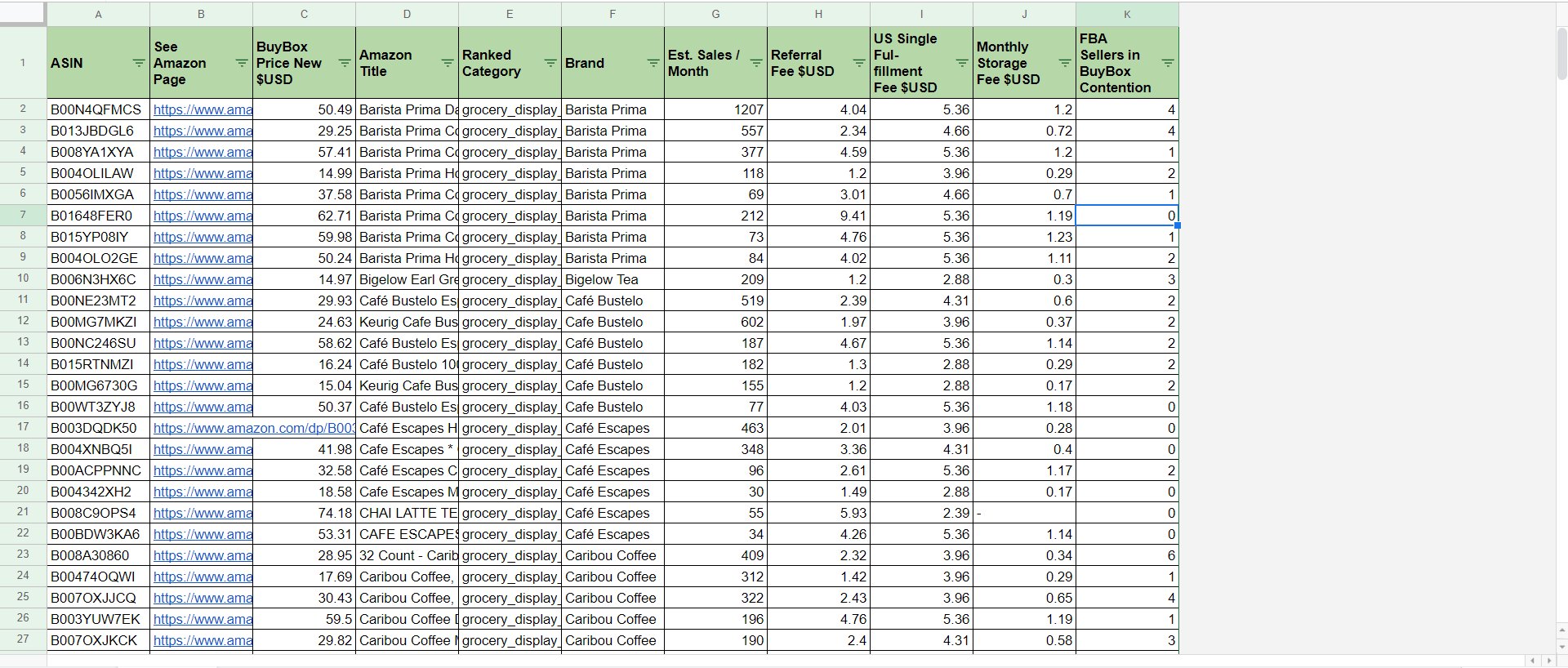Open the Amazon link for ASIN B00N4QFMCS
This screenshot has width=1568, height=668.
click(x=203, y=109)
